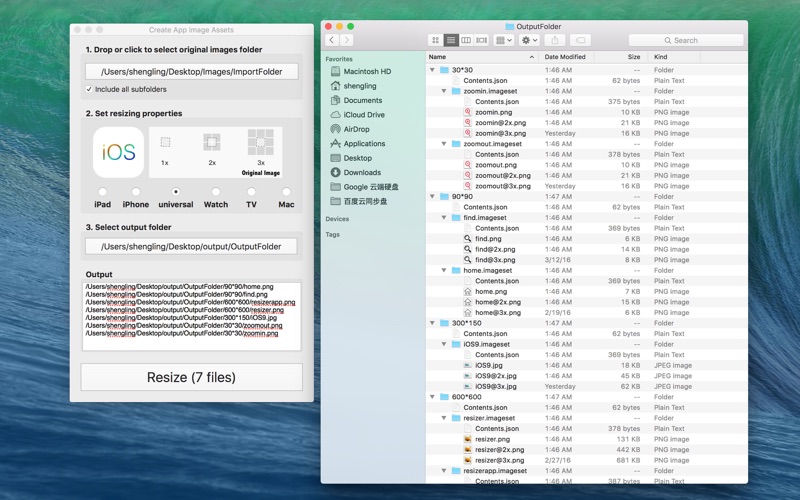Click the Finder back arrow button
The width and height of the screenshot is (800, 500).
pos(332,40)
